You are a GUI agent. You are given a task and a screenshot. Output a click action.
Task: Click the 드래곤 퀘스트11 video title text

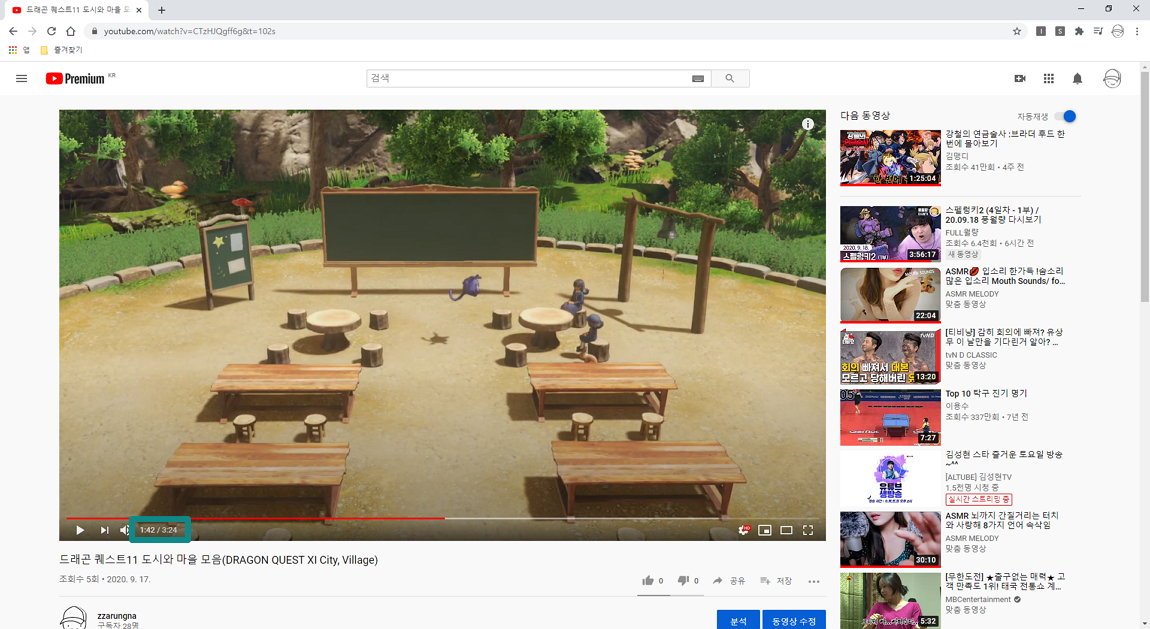tap(219, 560)
